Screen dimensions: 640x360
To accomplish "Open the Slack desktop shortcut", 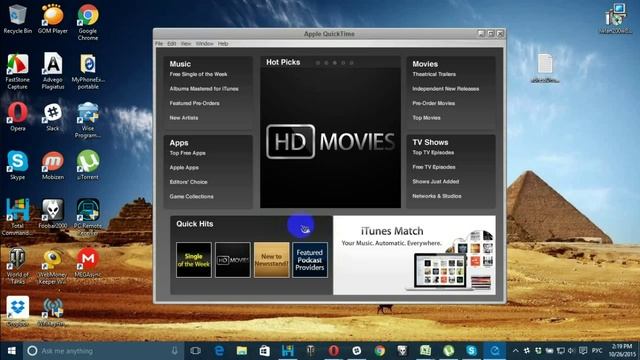I will (x=53, y=117).
